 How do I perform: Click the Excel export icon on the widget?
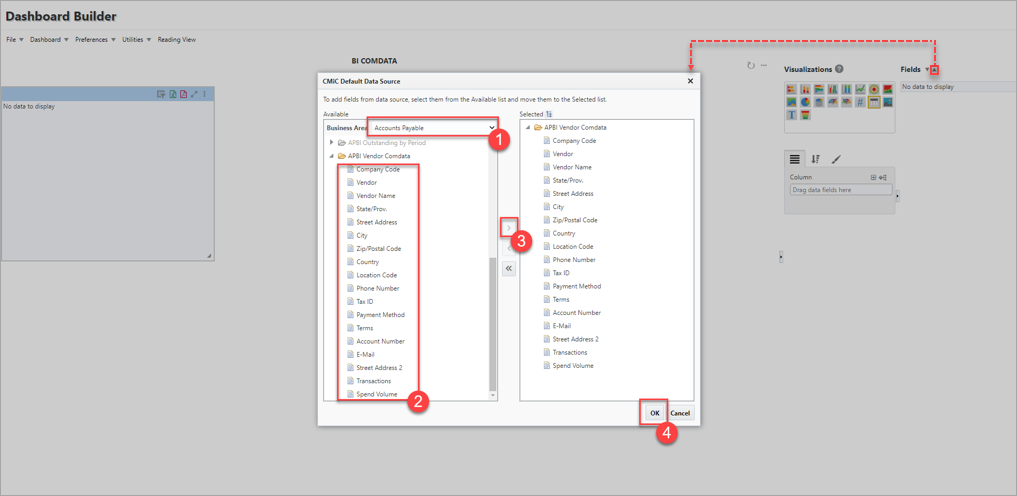pyautogui.click(x=173, y=95)
